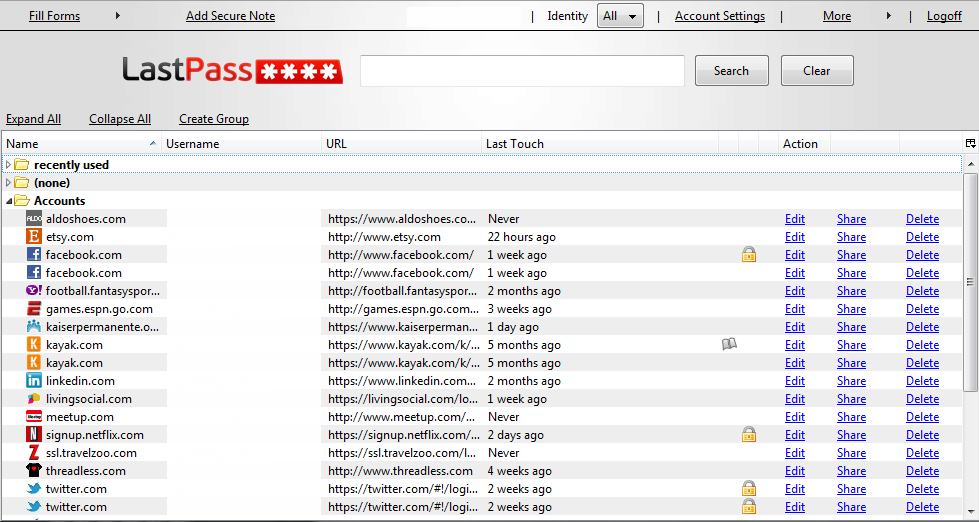Open Account Settings

click(720, 16)
